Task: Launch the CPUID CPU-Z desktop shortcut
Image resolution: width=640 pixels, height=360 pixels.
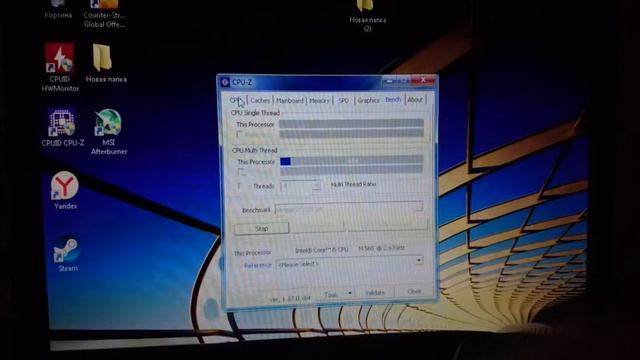Action: tap(63, 127)
